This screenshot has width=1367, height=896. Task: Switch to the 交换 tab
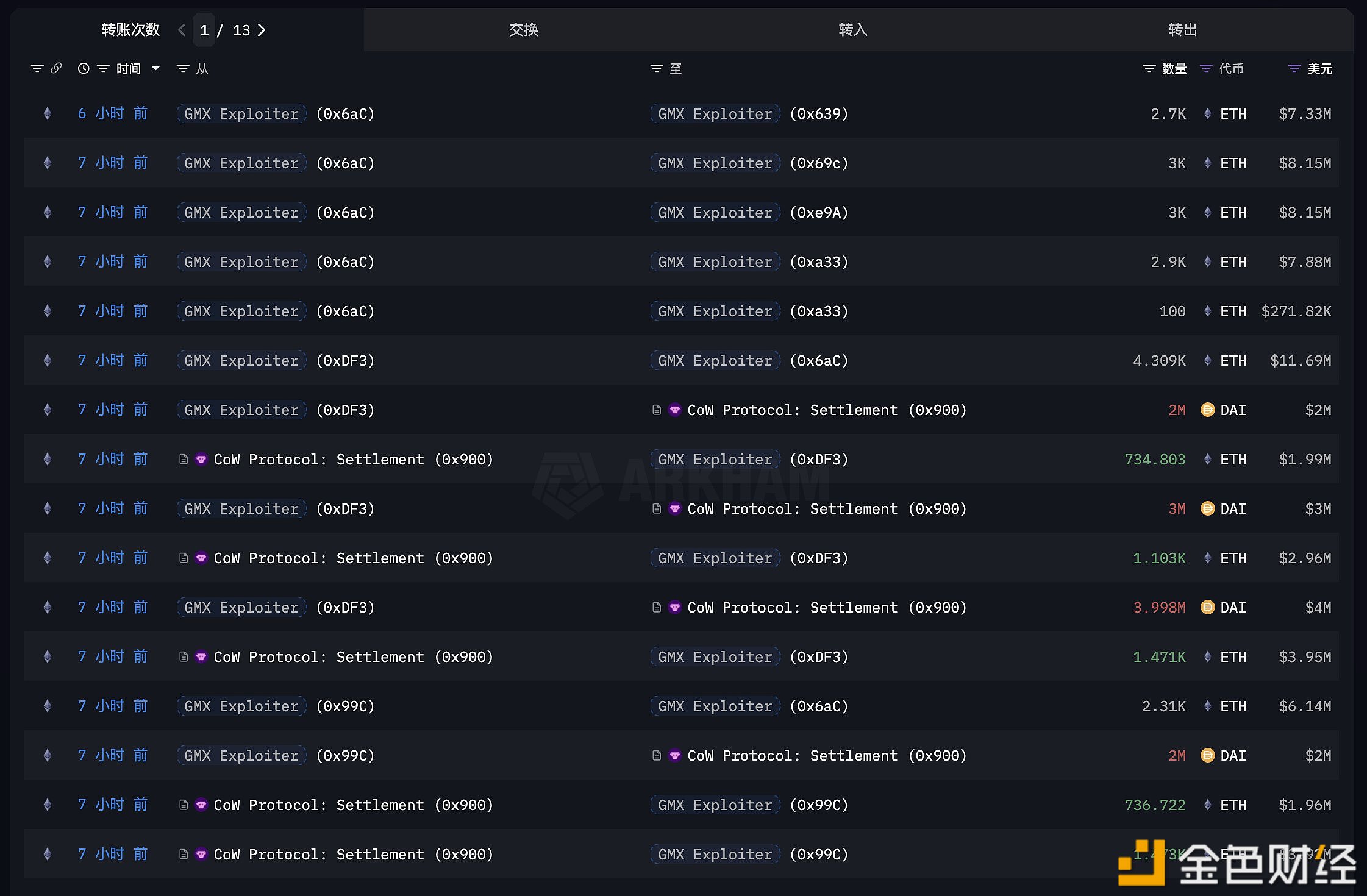[x=523, y=29]
